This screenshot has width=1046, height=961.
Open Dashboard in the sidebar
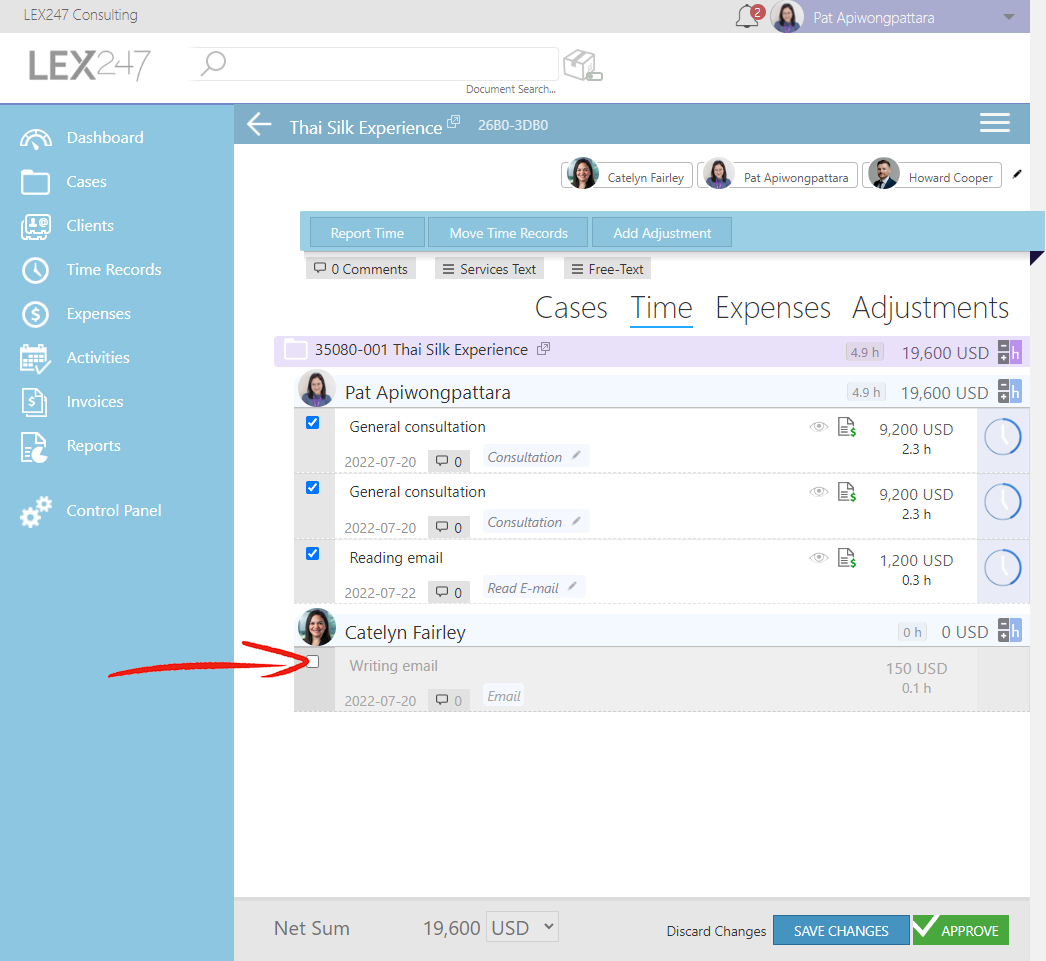[105, 137]
